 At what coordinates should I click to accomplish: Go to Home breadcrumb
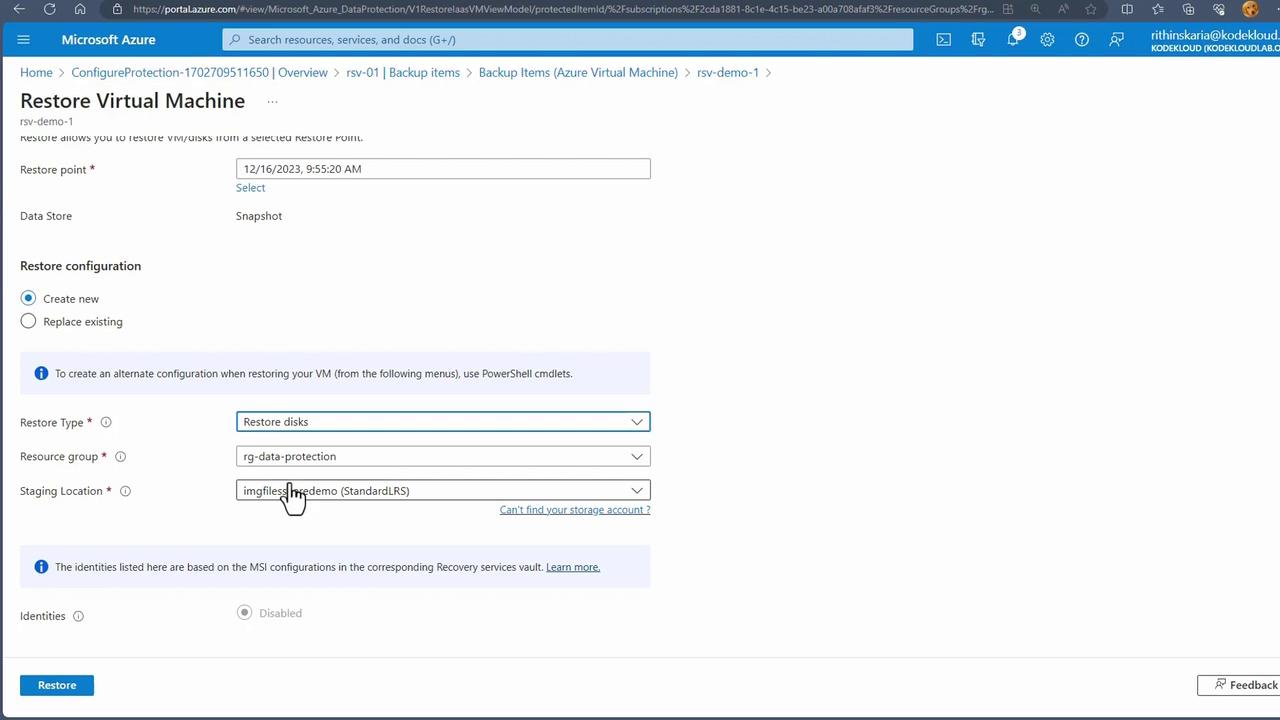point(36,73)
